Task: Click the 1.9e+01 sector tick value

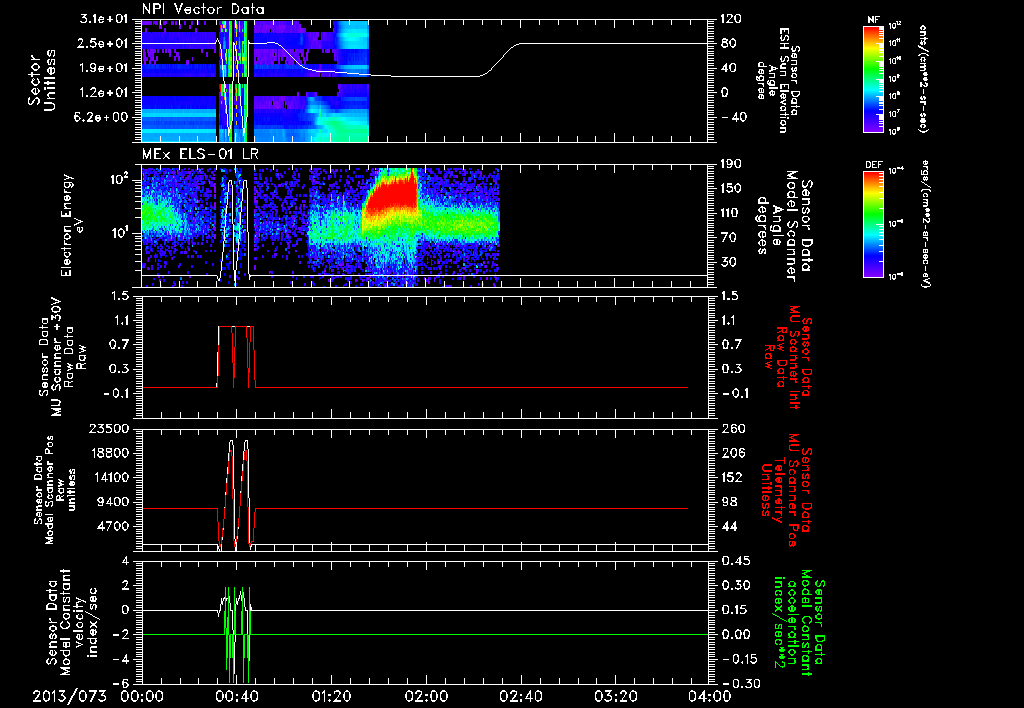Action: coord(105,68)
